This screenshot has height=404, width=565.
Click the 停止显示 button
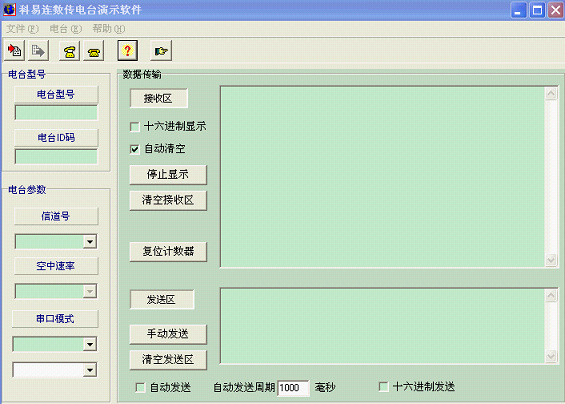pos(168,175)
